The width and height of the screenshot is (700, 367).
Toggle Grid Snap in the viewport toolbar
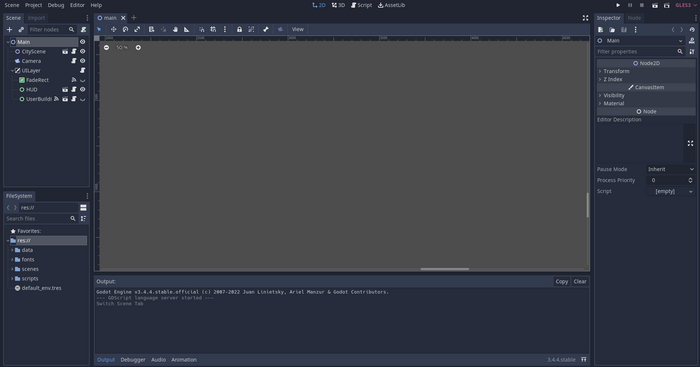pyautogui.click(x=213, y=29)
